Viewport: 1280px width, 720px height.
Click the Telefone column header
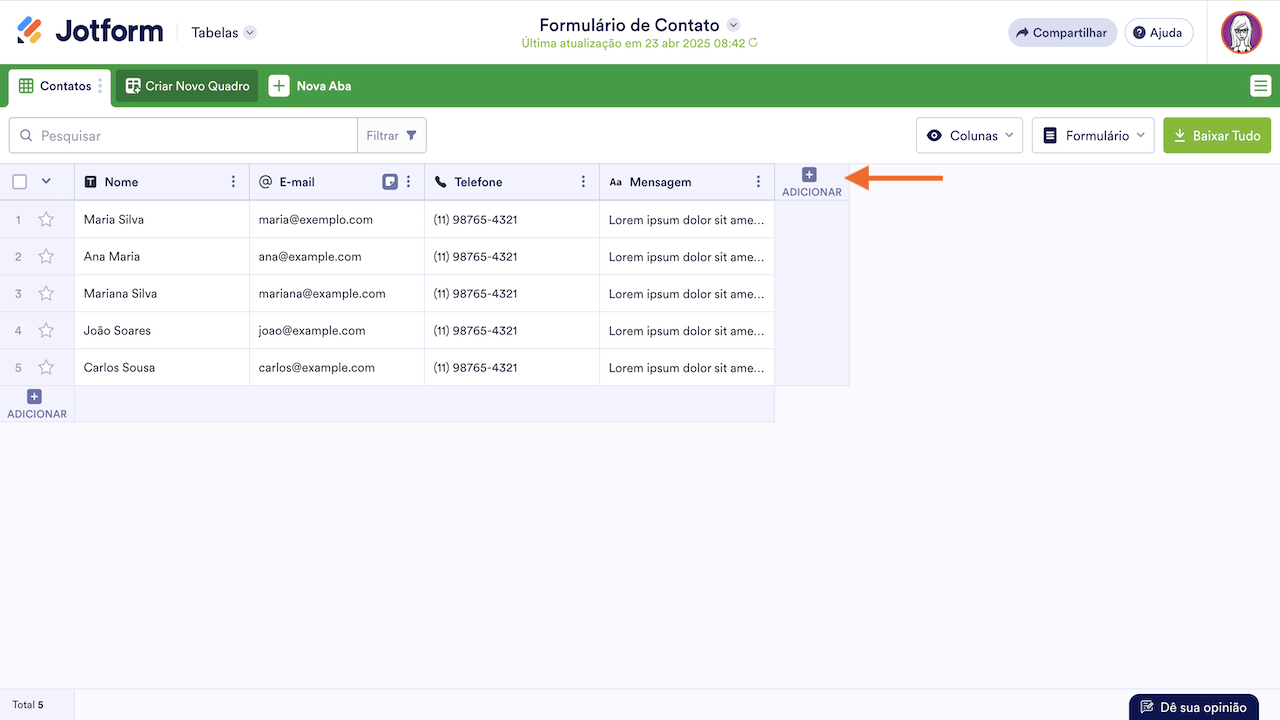click(512, 182)
